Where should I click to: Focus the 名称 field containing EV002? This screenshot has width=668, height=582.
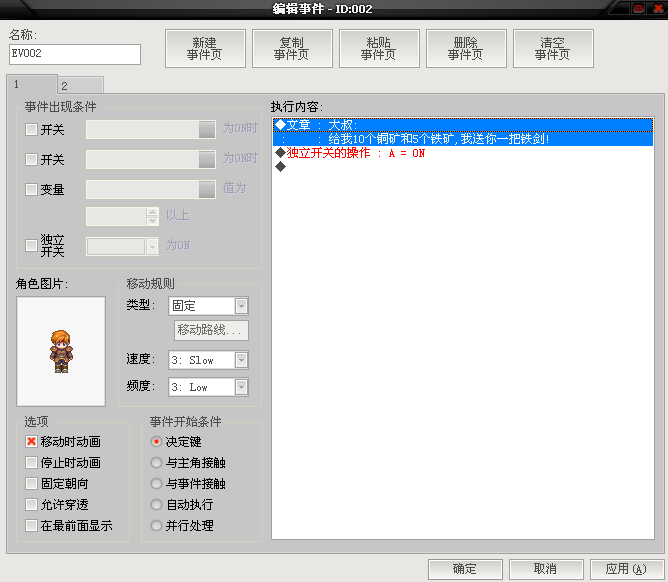[x=75, y=54]
